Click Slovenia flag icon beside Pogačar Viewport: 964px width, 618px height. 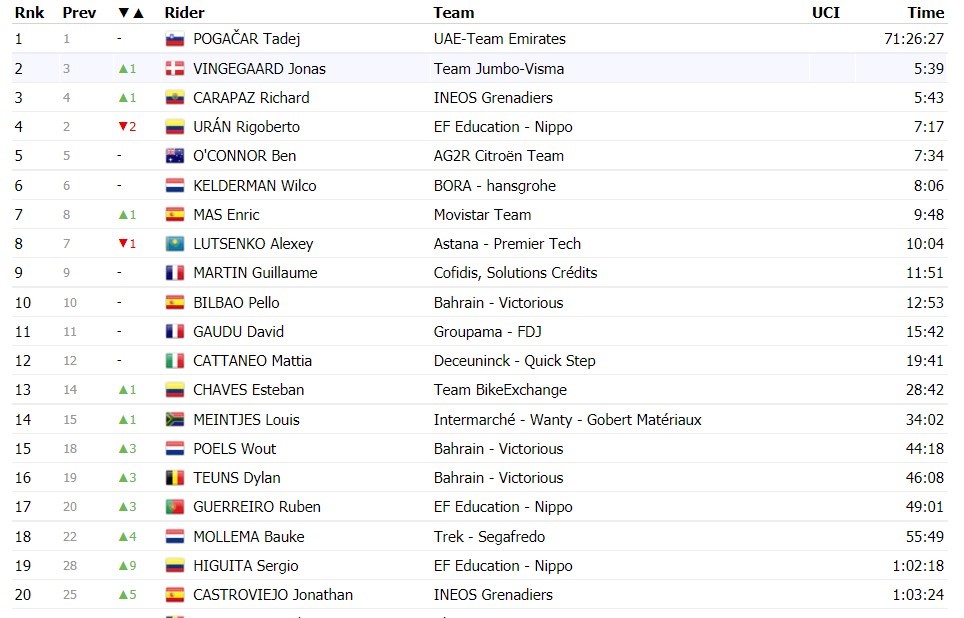point(174,39)
